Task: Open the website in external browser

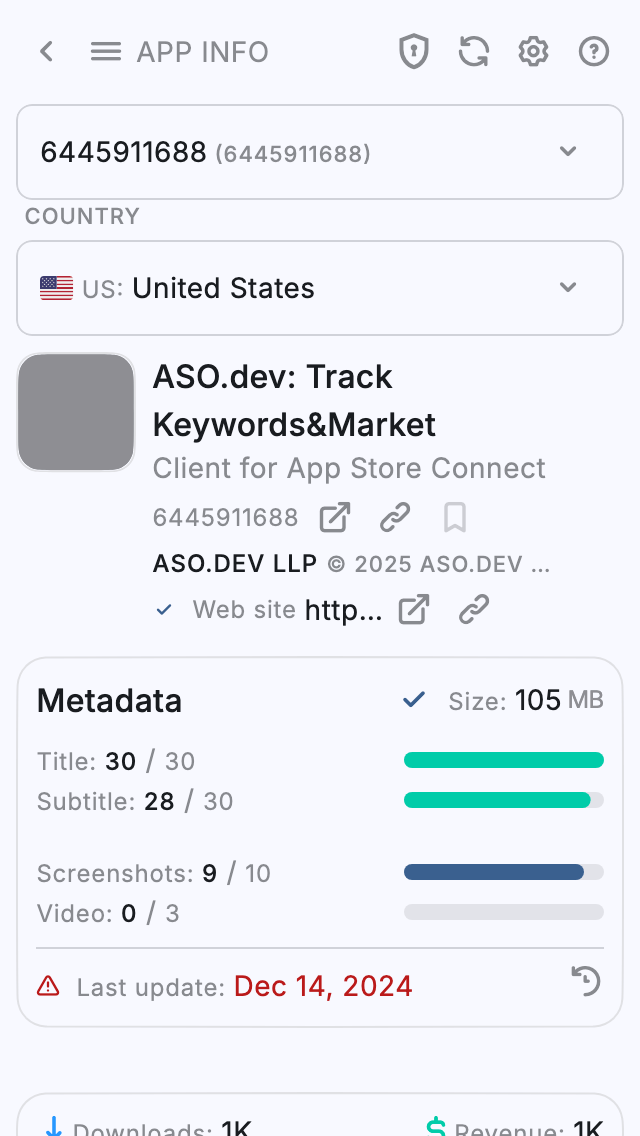Action: (413, 608)
